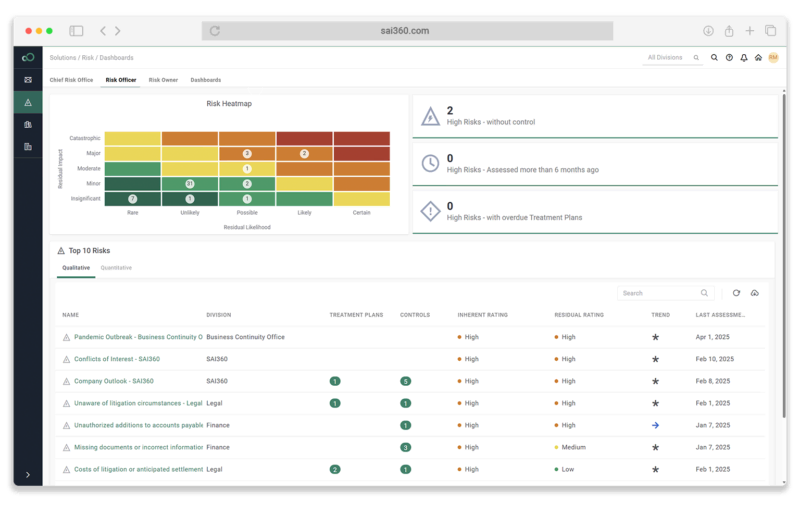This screenshot has height=514, width=800.
Task: Open the All Divisions filter dropdown
Action: (x=673, y=58)
